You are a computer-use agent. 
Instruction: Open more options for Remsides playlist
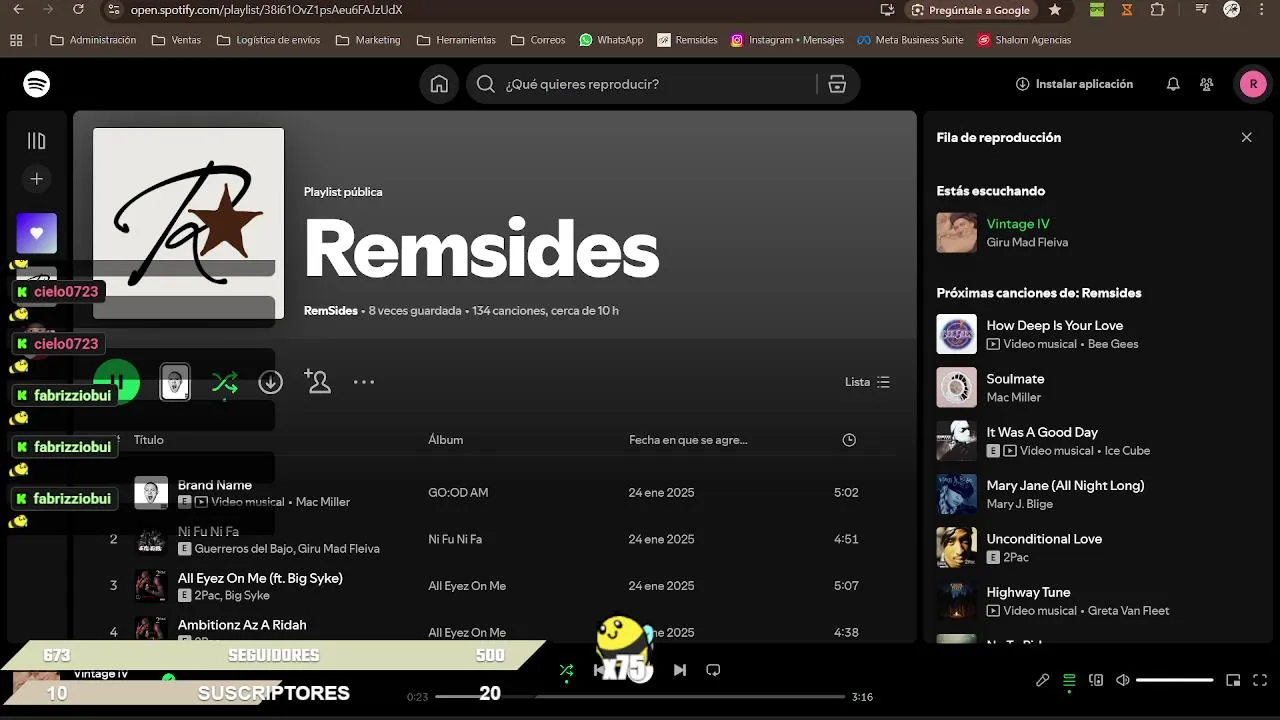364,382
